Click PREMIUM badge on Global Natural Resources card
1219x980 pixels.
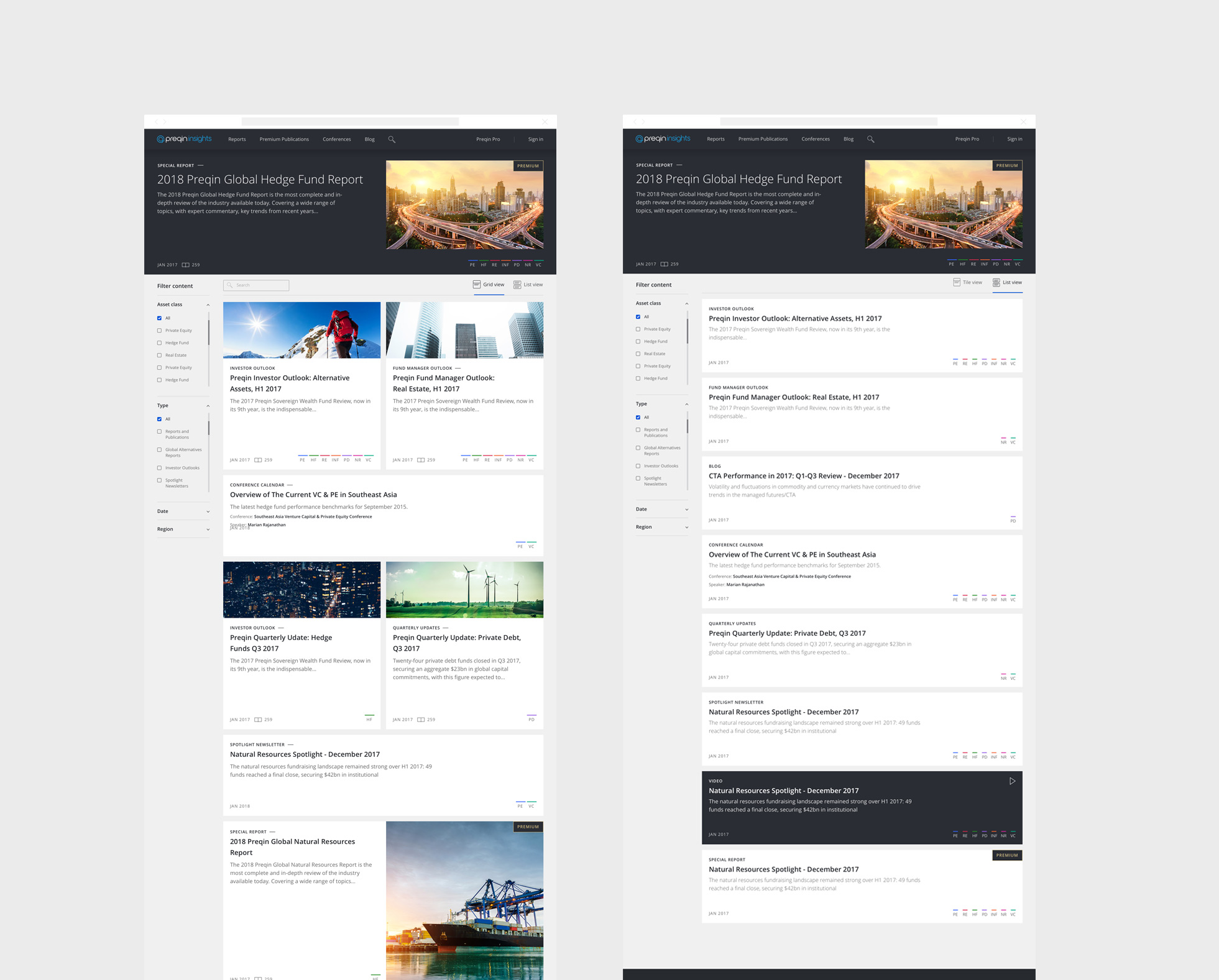(528, 827)
